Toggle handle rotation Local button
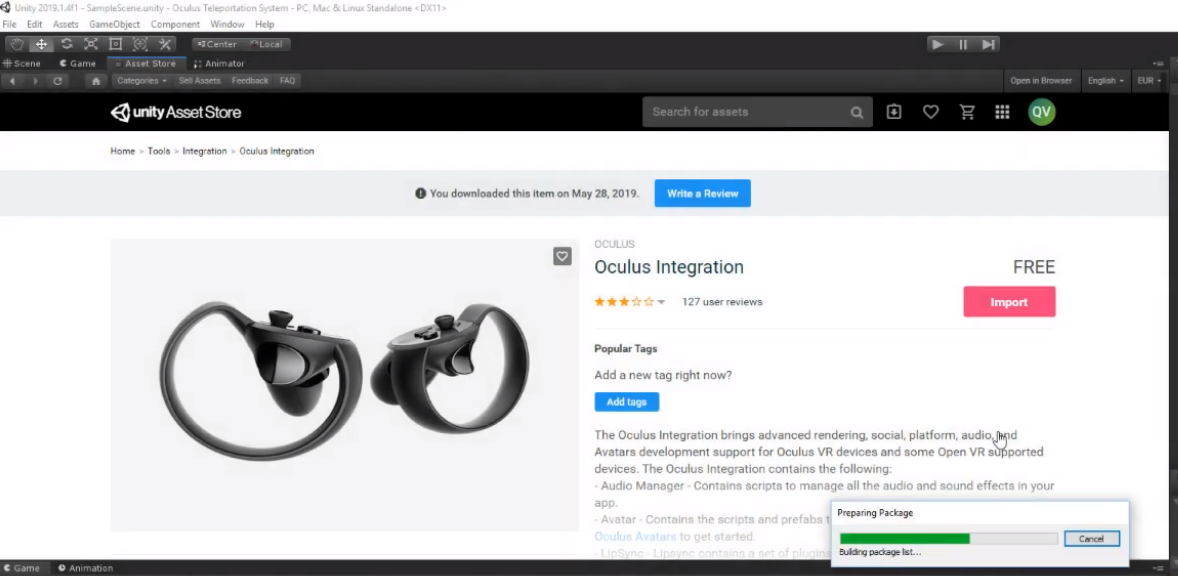The width and height of the screenshot is (1178, 576). tap(266, 44)
